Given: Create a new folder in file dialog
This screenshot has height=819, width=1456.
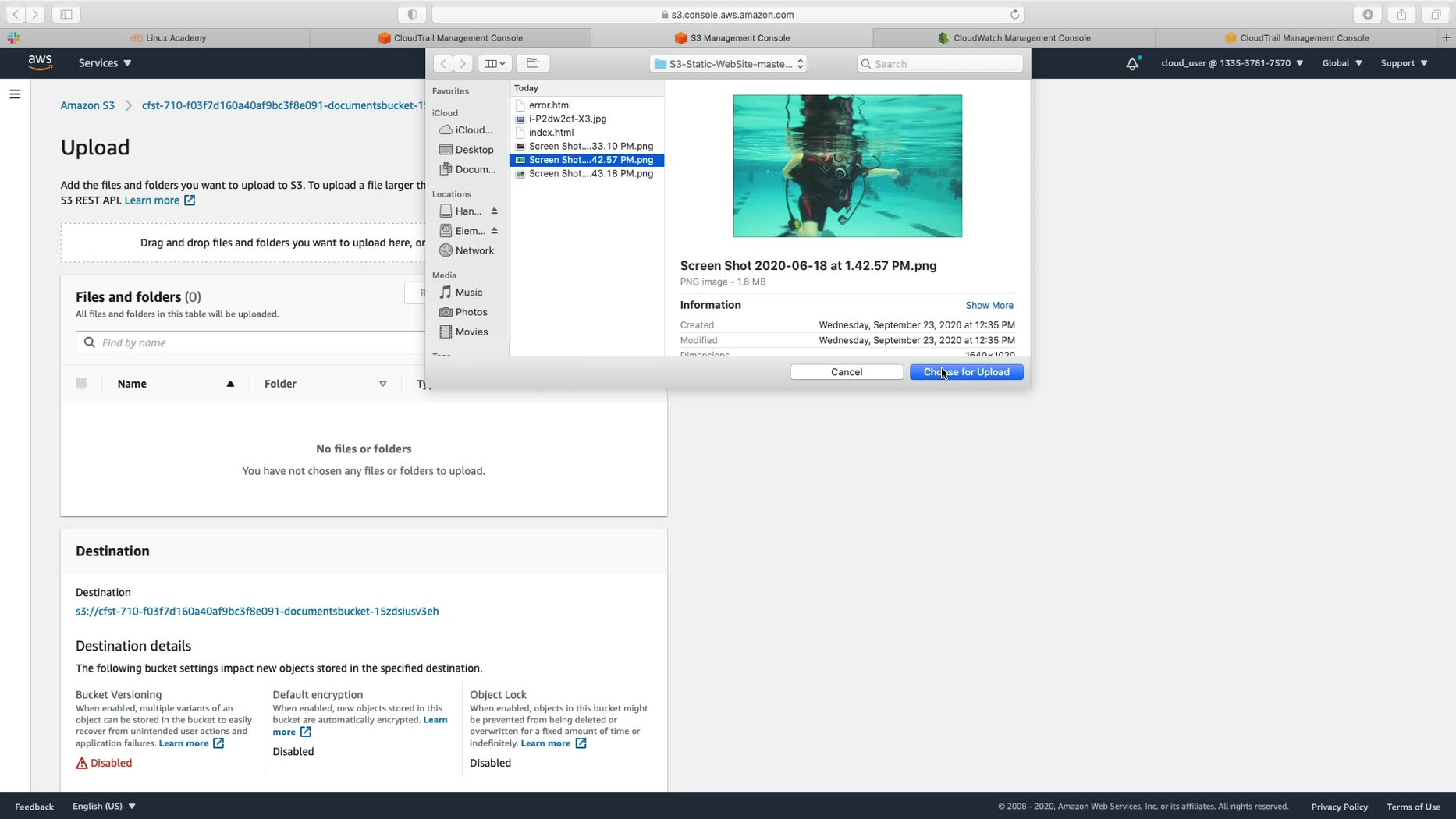Looking at the screenshot, I should 533,63.
